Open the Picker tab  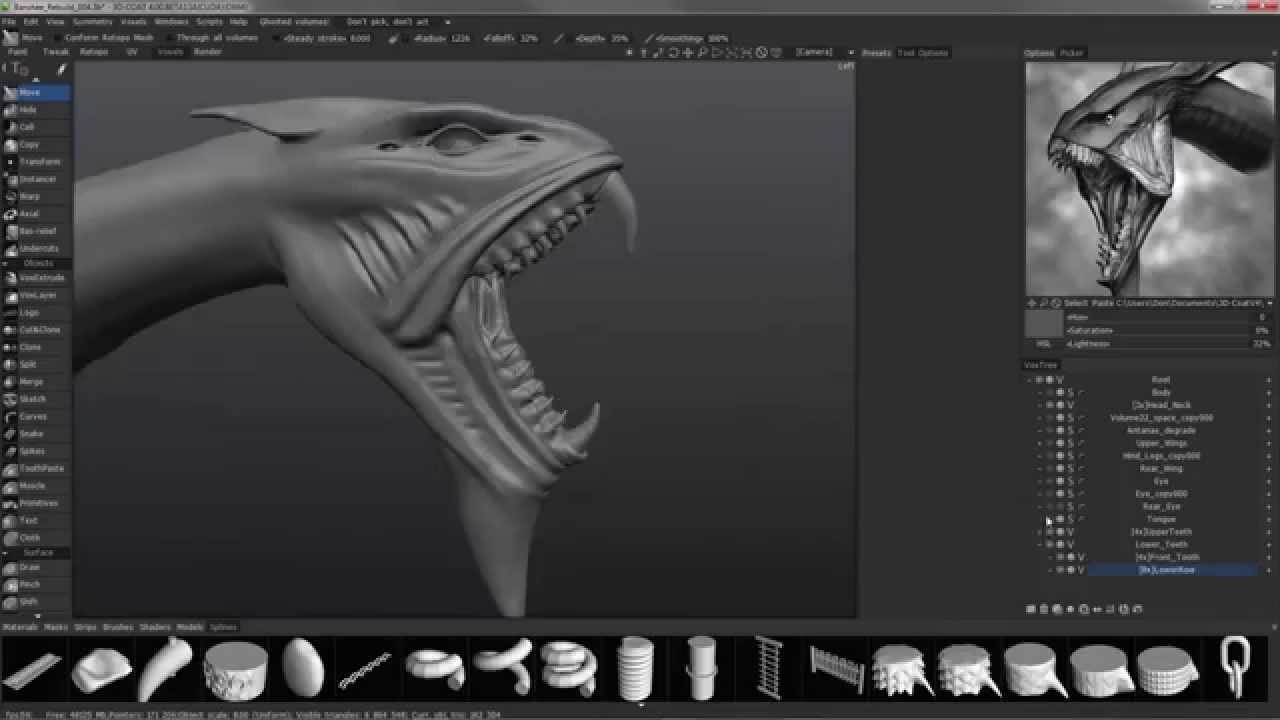(1071, 53)
